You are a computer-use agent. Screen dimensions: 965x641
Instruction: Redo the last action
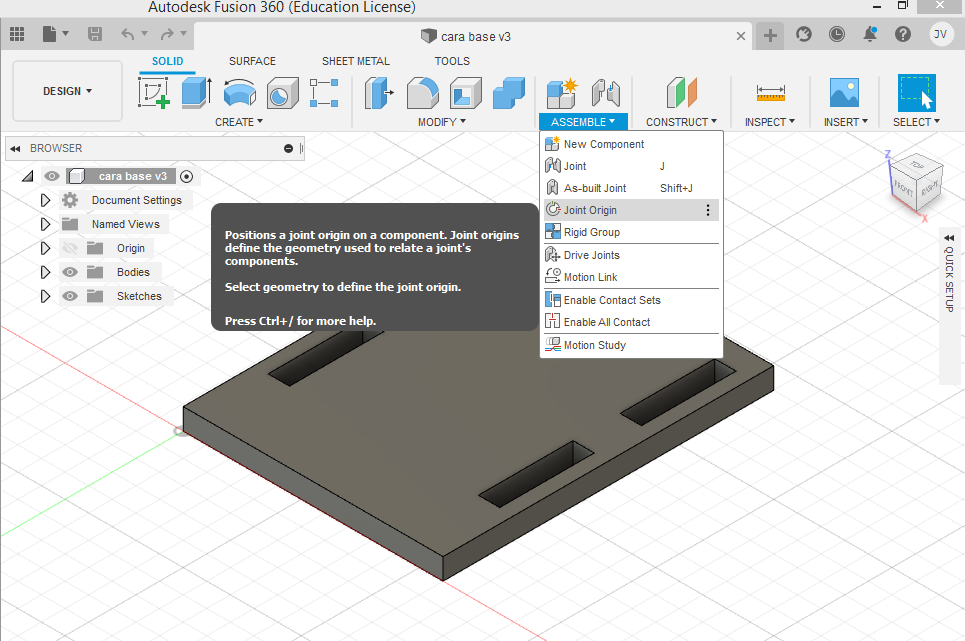(x=167, y=34)
